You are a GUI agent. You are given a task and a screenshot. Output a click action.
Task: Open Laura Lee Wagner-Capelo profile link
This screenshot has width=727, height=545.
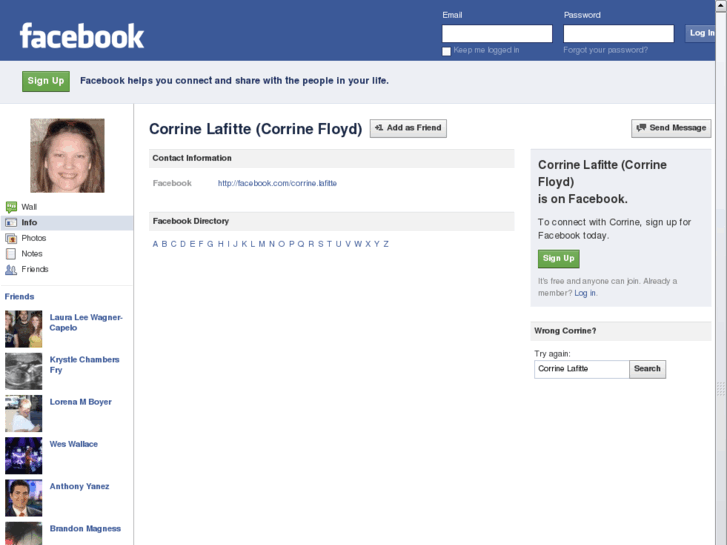pyautogui.click(x=86, y=322)
